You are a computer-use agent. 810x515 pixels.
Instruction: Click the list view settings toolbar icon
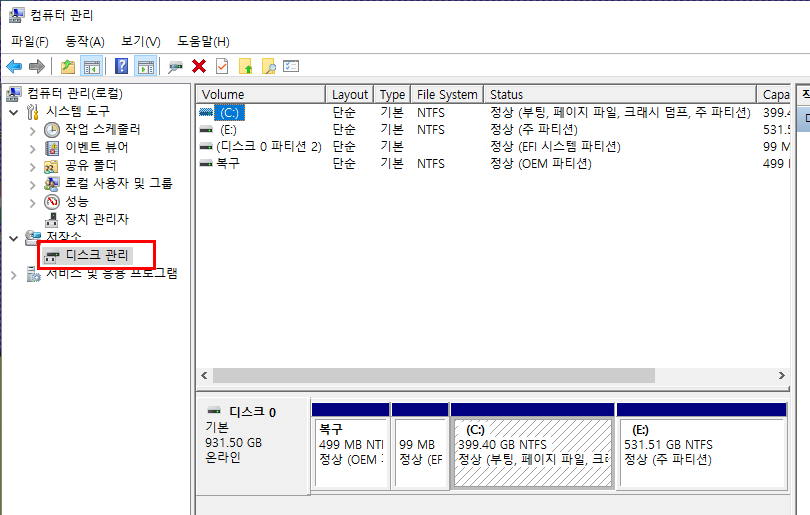pyautogui.click(x=291, y=66)
